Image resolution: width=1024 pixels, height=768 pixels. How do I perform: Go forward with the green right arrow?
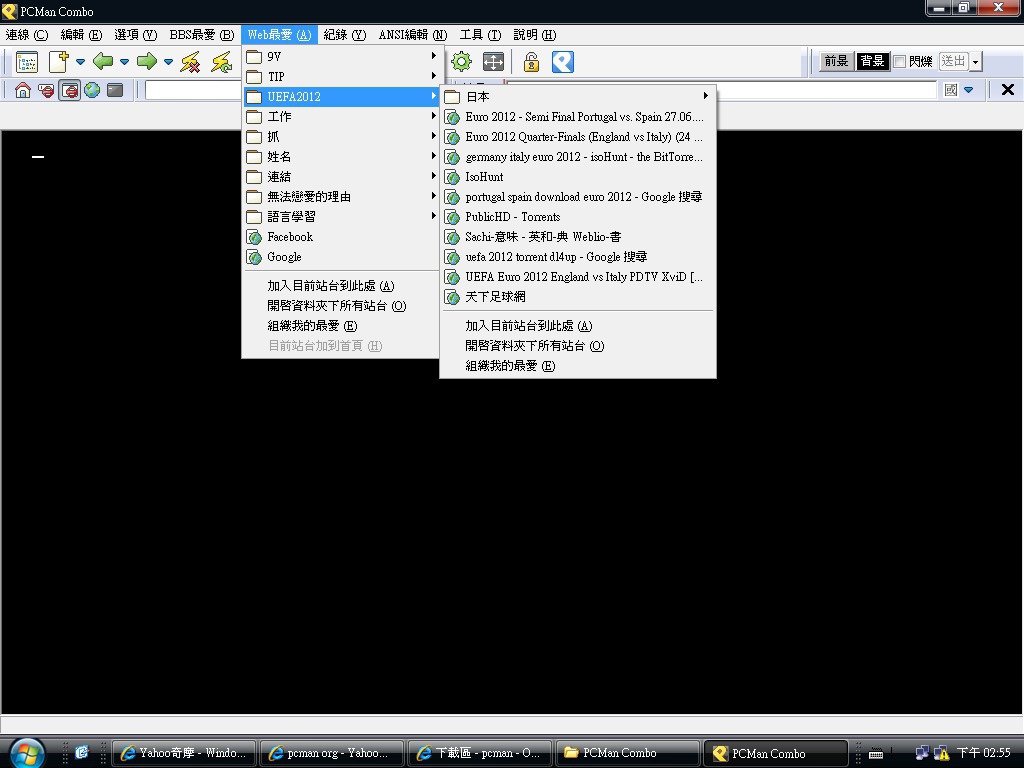click(147, 61)
